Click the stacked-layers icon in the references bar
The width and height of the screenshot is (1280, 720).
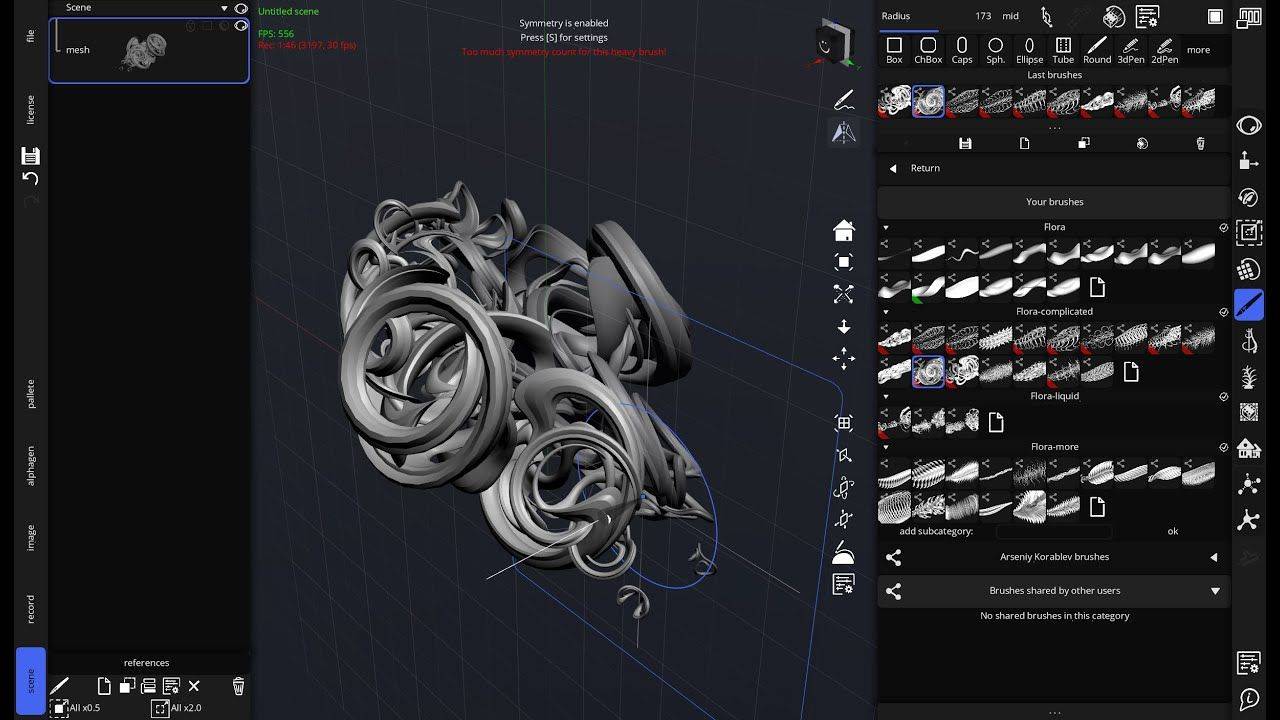coord(149,686)
